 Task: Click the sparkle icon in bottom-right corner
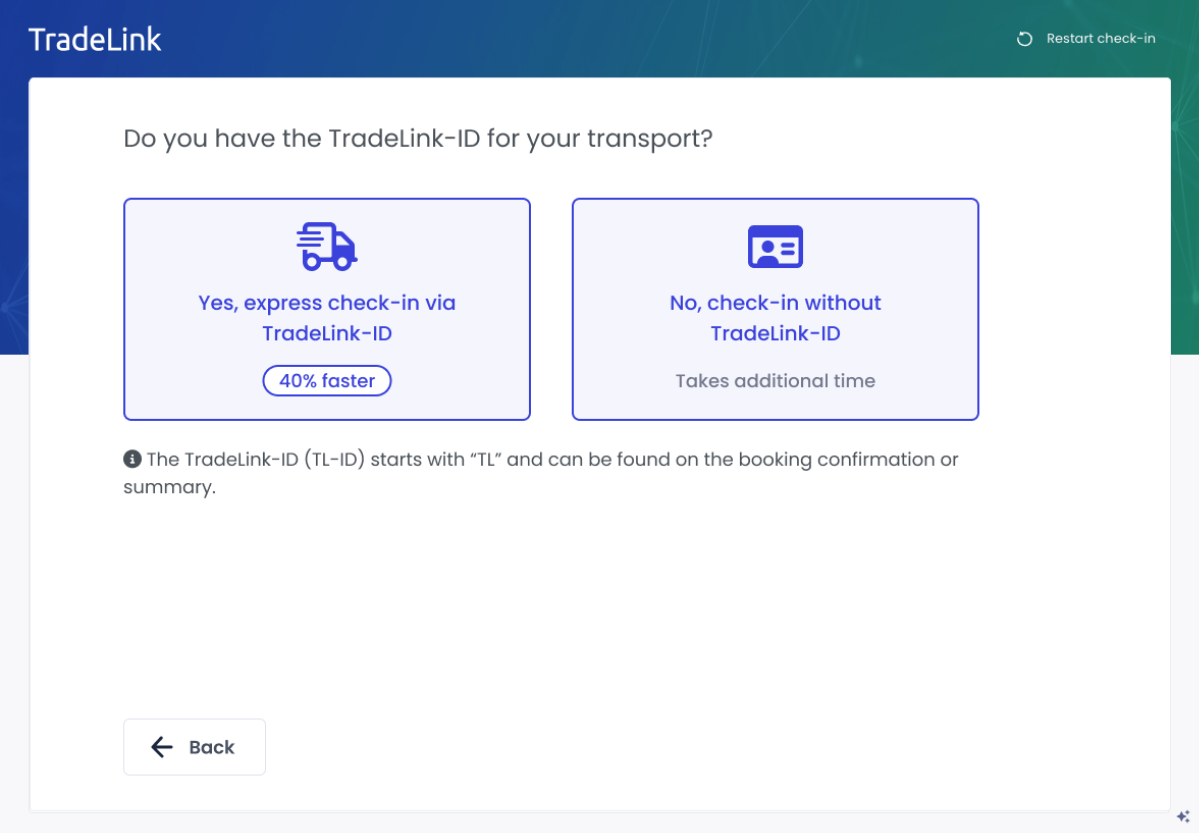[1183, 816]
